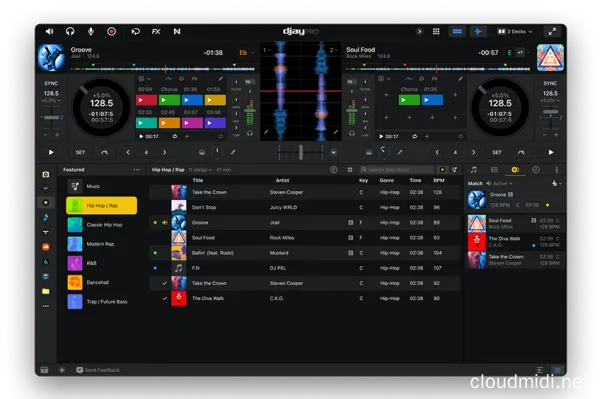
Task: Trigger the blue 01:26 cue pad on deck 1
Action: [x=192, y=100]
